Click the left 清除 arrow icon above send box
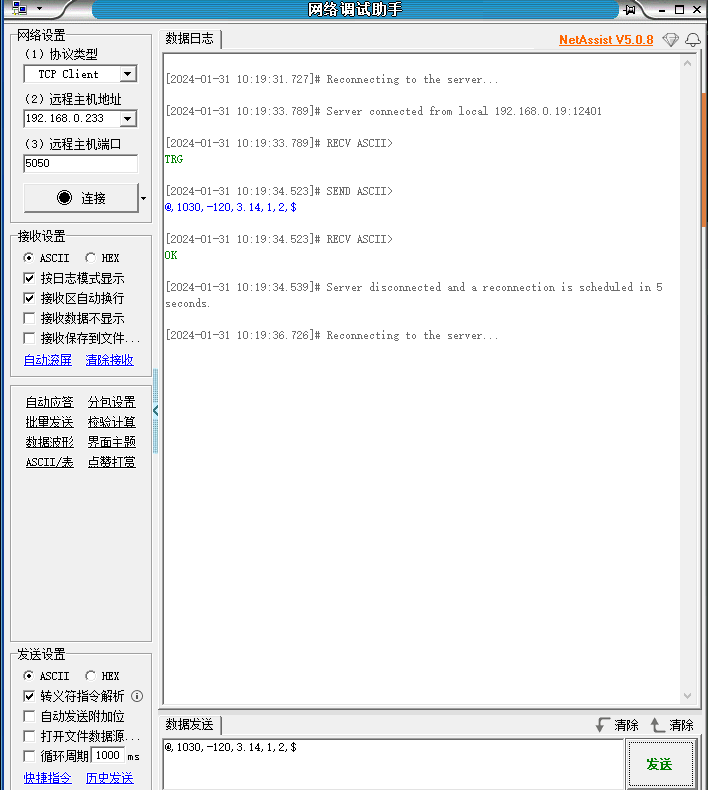This screenshot has width=708, height=790. [x=602, y=725]
